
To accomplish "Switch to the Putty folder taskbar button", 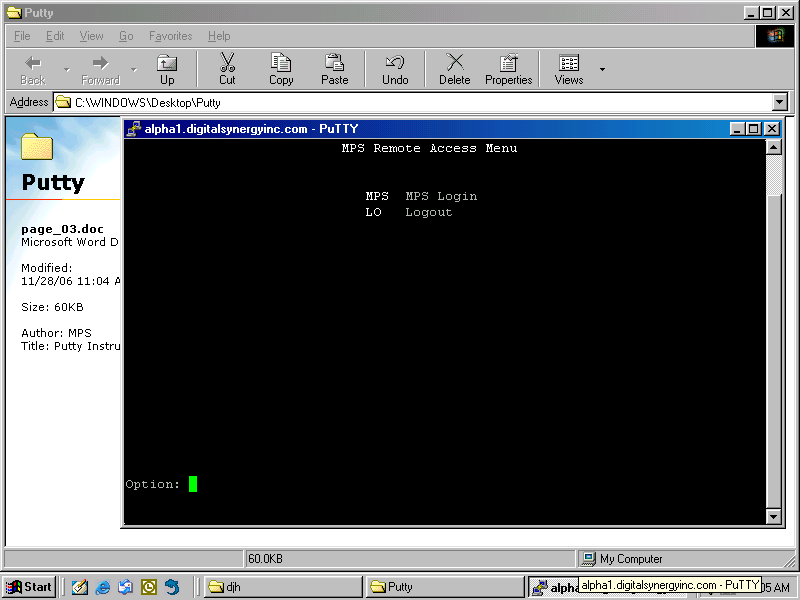I will click(445, 587).
